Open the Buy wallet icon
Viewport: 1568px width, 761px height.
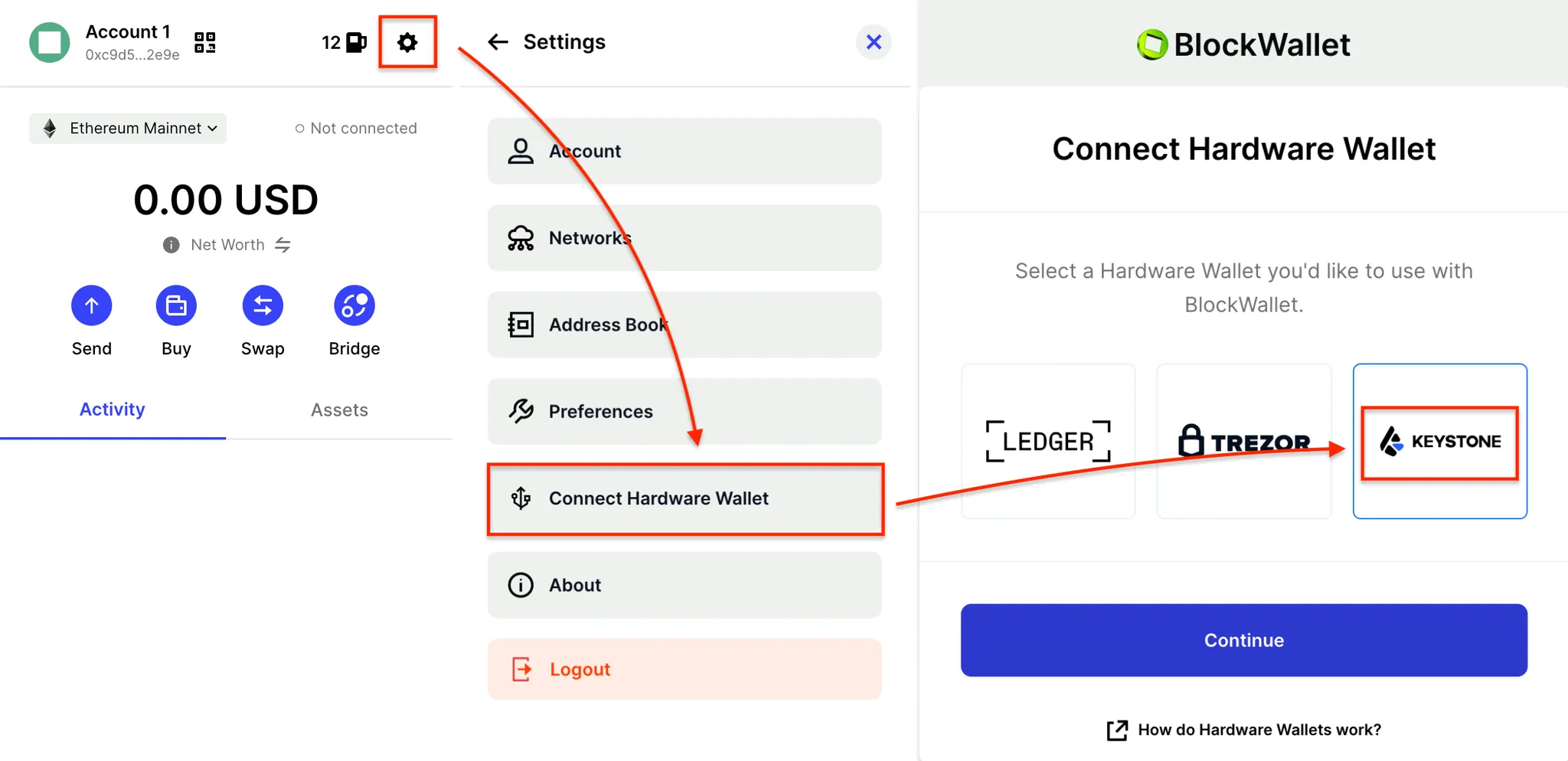click(x=176, y=305)
